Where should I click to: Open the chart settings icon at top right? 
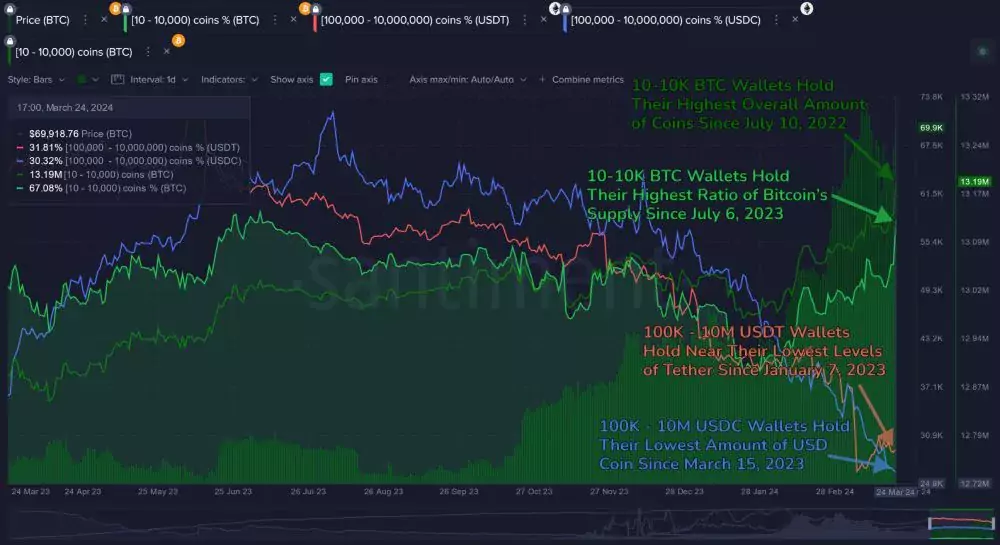[x=982, y=52]
